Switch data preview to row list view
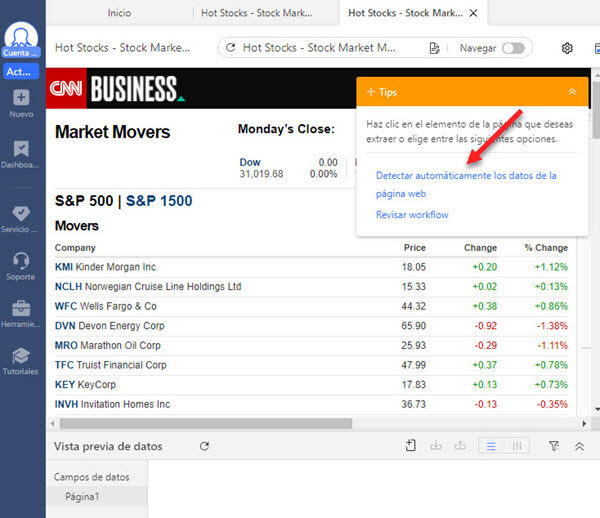This screenshot has height=518, width=600. pyautogui.click(x=491, y=446)
